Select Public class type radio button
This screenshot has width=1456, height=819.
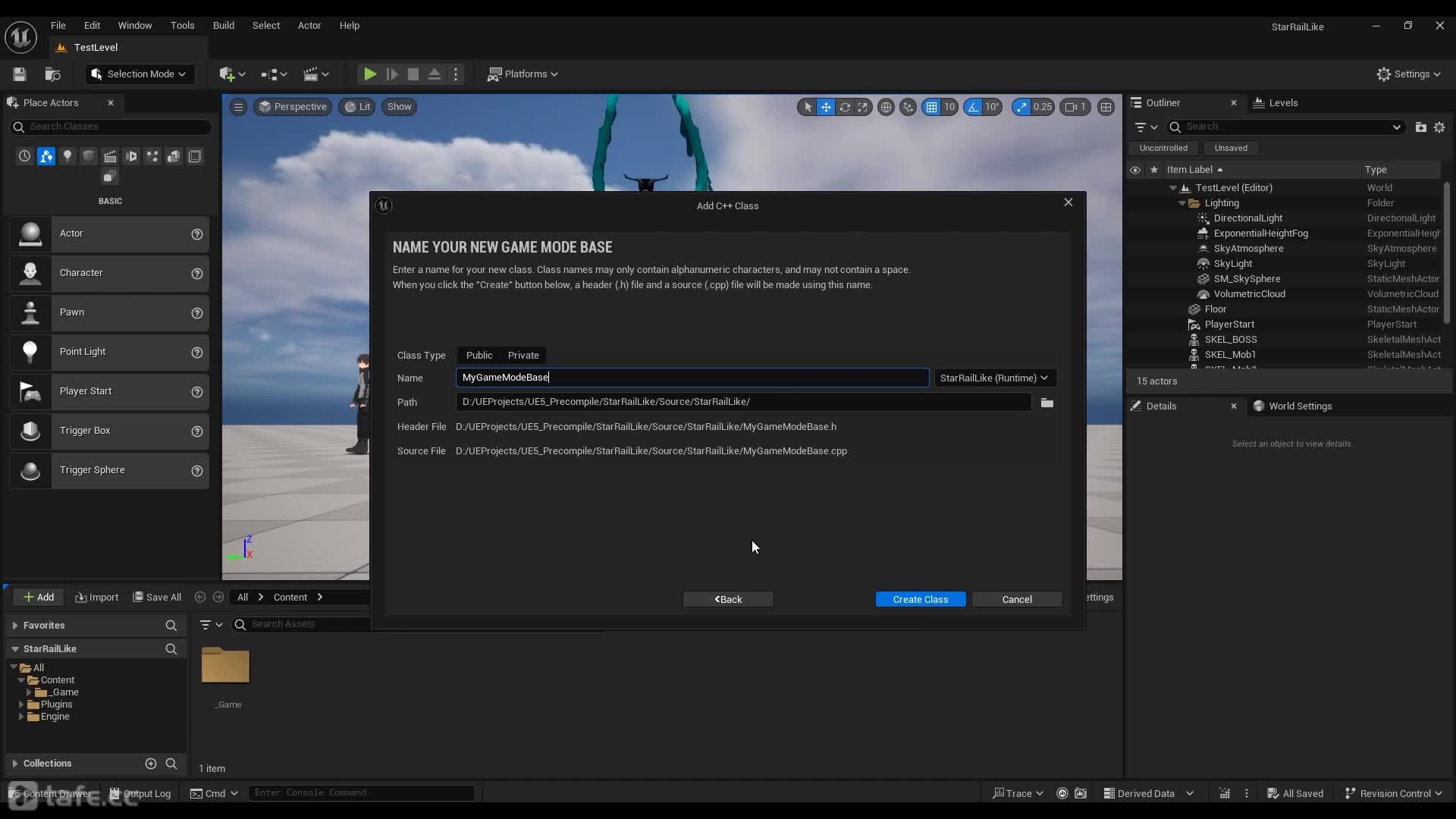[479, 354]
